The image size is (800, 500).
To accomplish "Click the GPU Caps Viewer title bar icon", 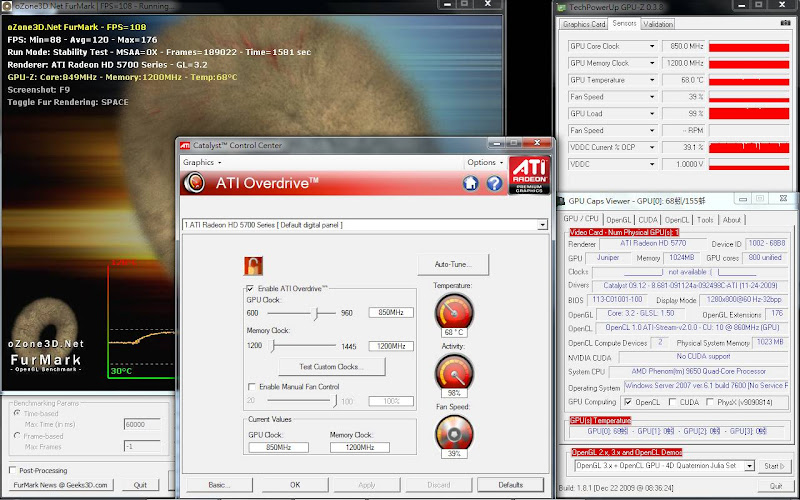I will coord(562,201).
